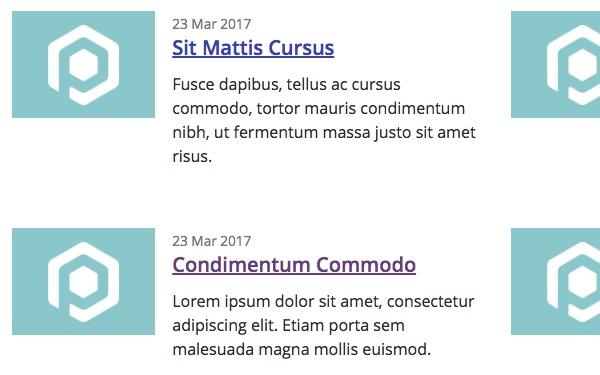Select teal thumbnail left of Condimentum Commodo
The image size is (600, 375).
click(83, 282)
